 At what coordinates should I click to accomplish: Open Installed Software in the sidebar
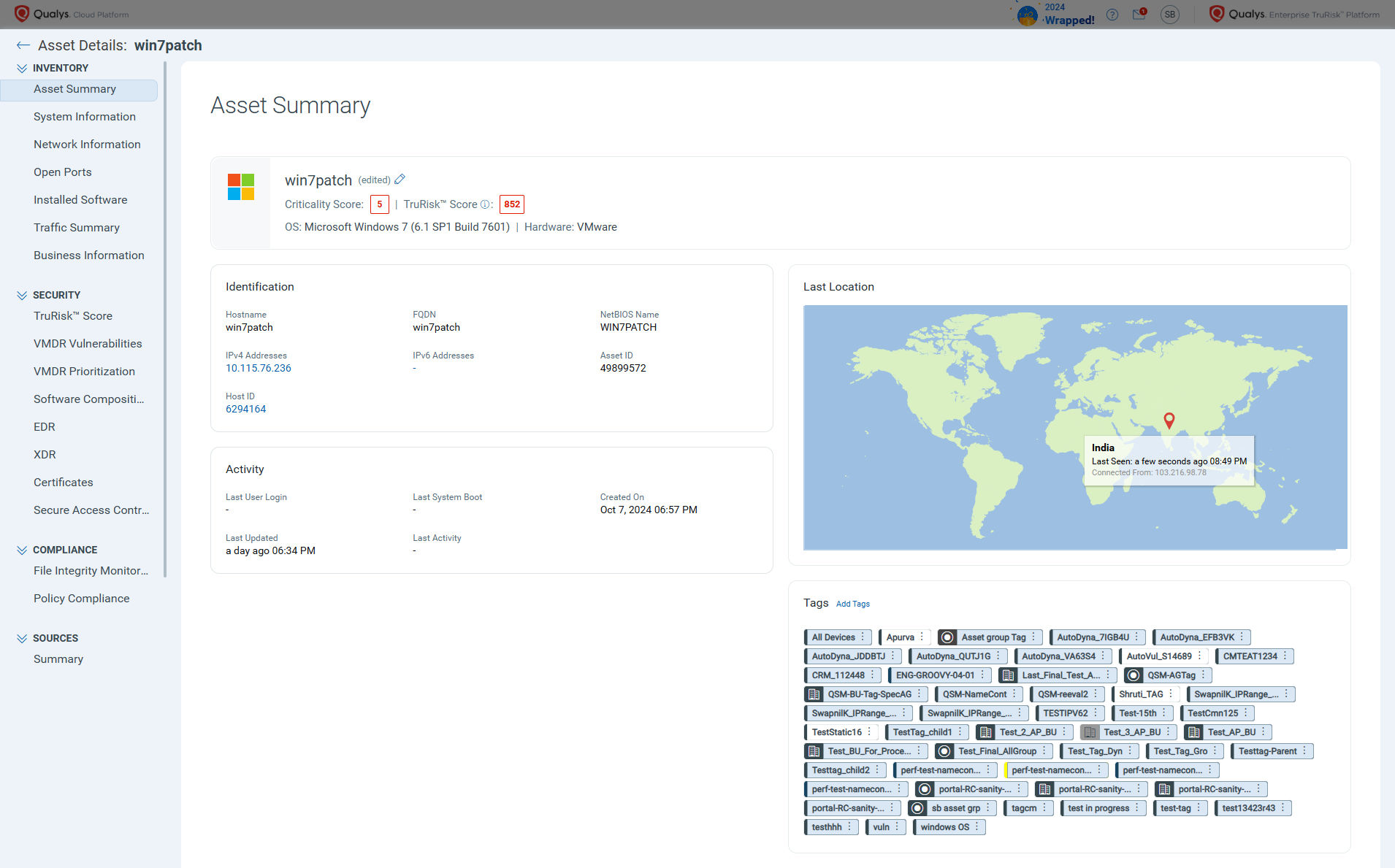click(80, 200)
